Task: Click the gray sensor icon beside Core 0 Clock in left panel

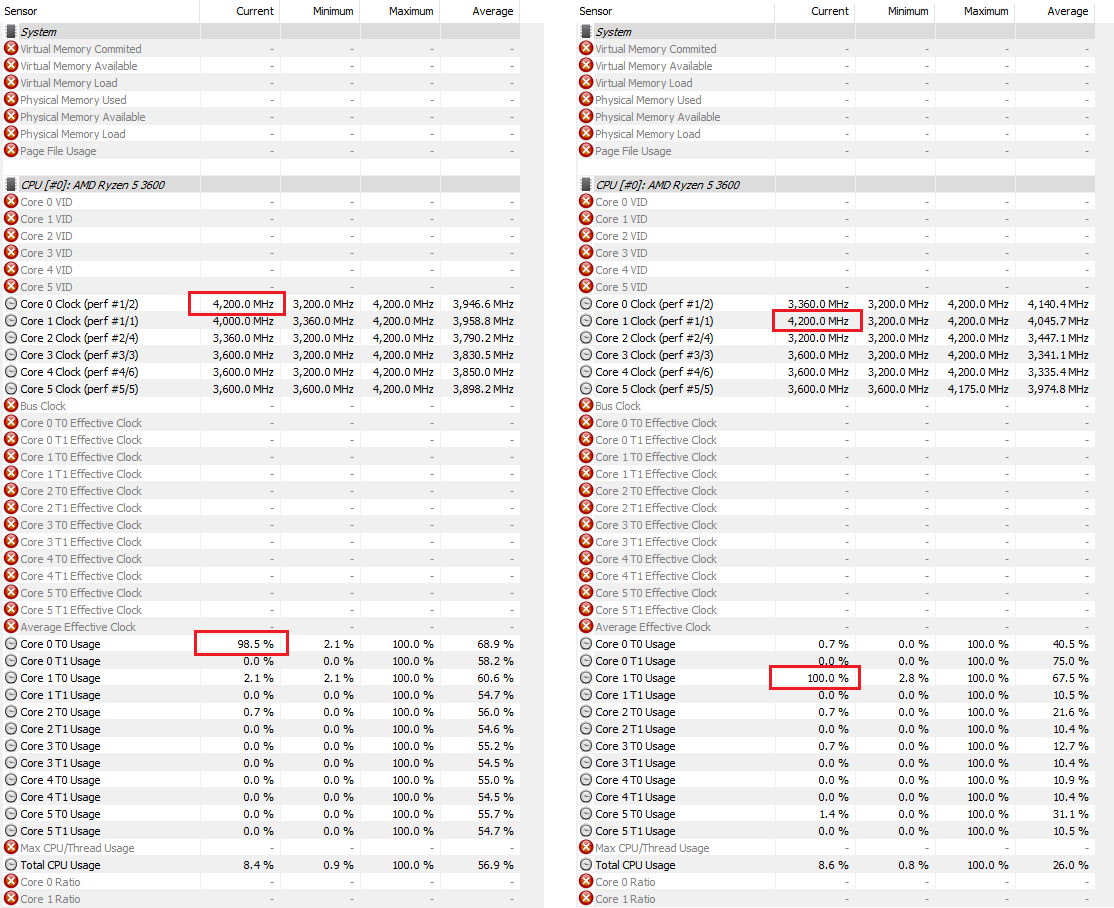Action: [x=11, y=304]
